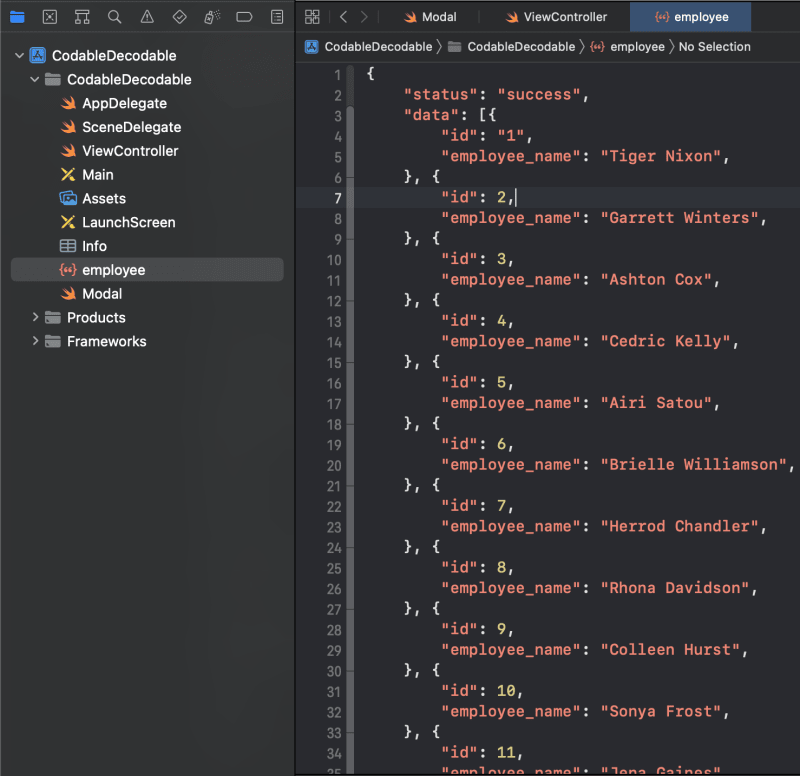Image resolution: width=800 pixels, height=776 pixels.
Task: Show the Symbol navigator hierarchy icon
Action: click(x=82, y=17)
